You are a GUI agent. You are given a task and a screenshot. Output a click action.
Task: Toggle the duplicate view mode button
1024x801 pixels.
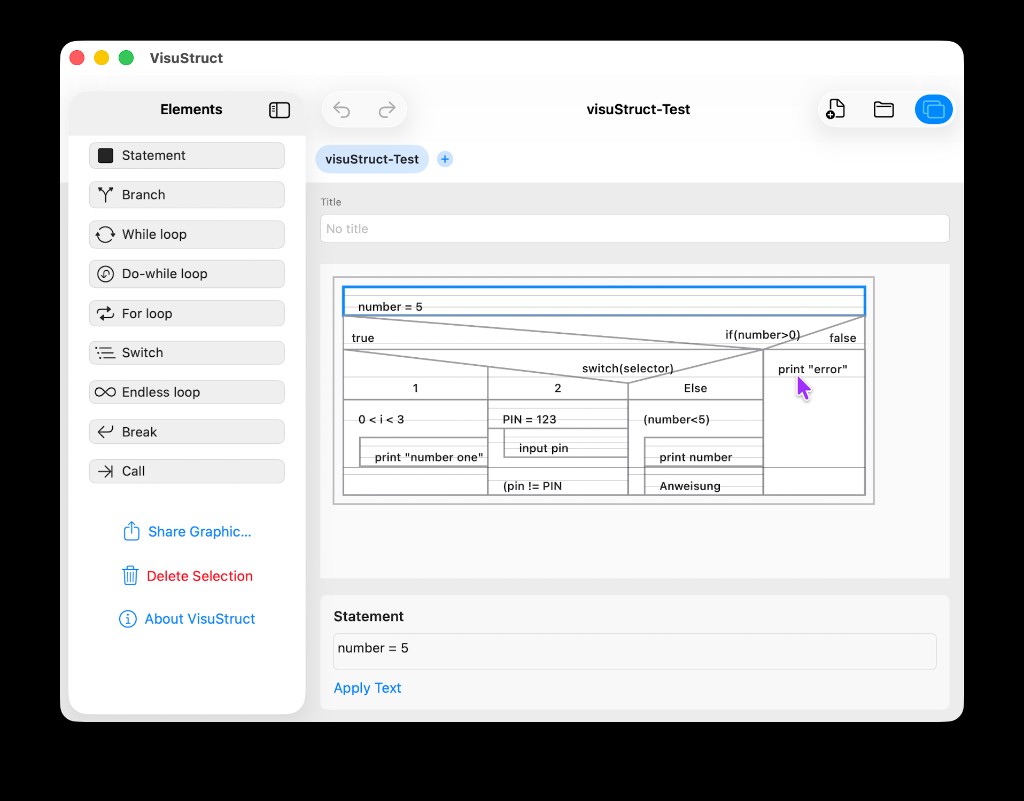(933, 110)
